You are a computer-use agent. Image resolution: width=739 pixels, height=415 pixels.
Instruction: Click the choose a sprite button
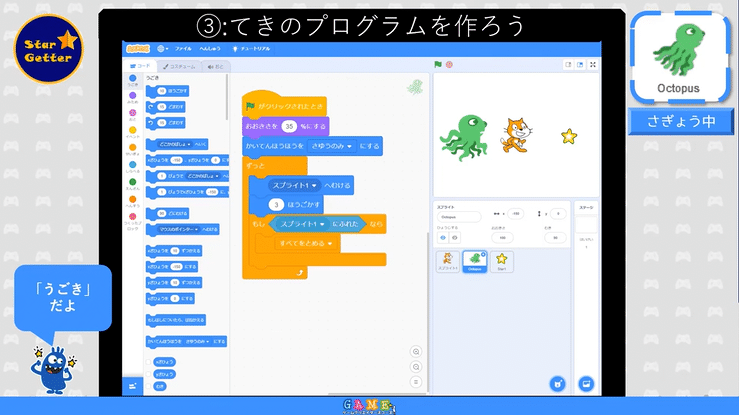(558, 383)
